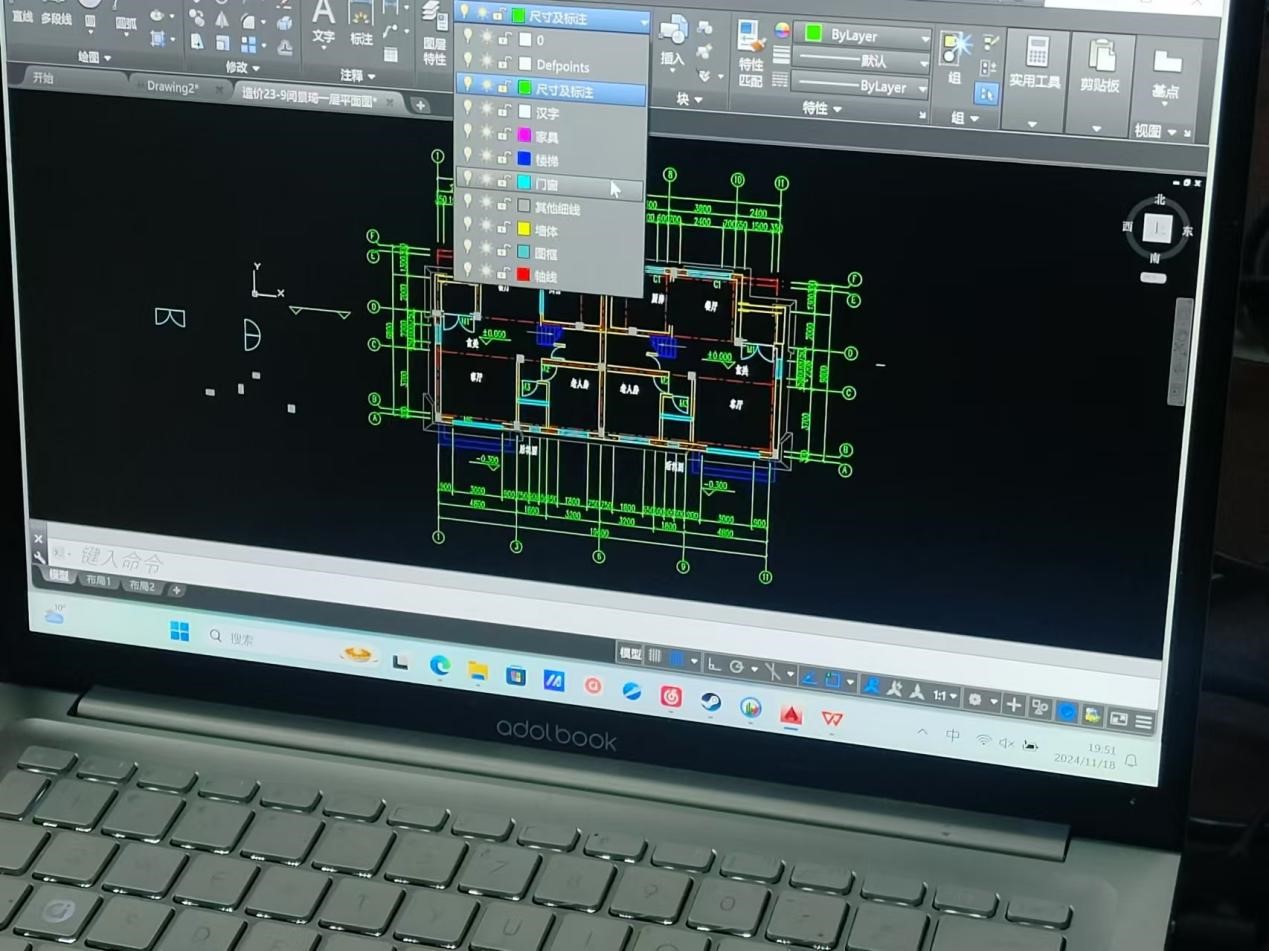Toggle lightbulb on/off for 门窗 layer
Image resolution: width=1269 pixels, height=951 pixels.
click(x=466, y=179)
